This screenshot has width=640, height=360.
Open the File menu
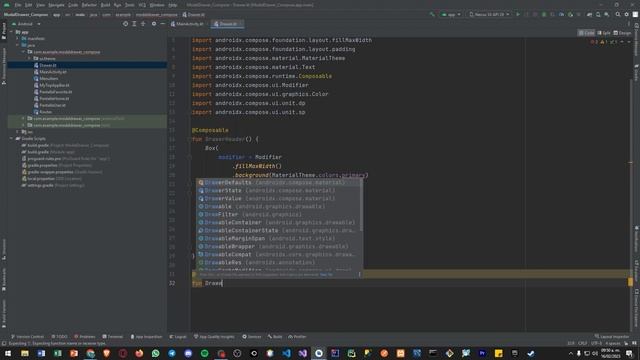pyautogui.click(x=18, y=5)
